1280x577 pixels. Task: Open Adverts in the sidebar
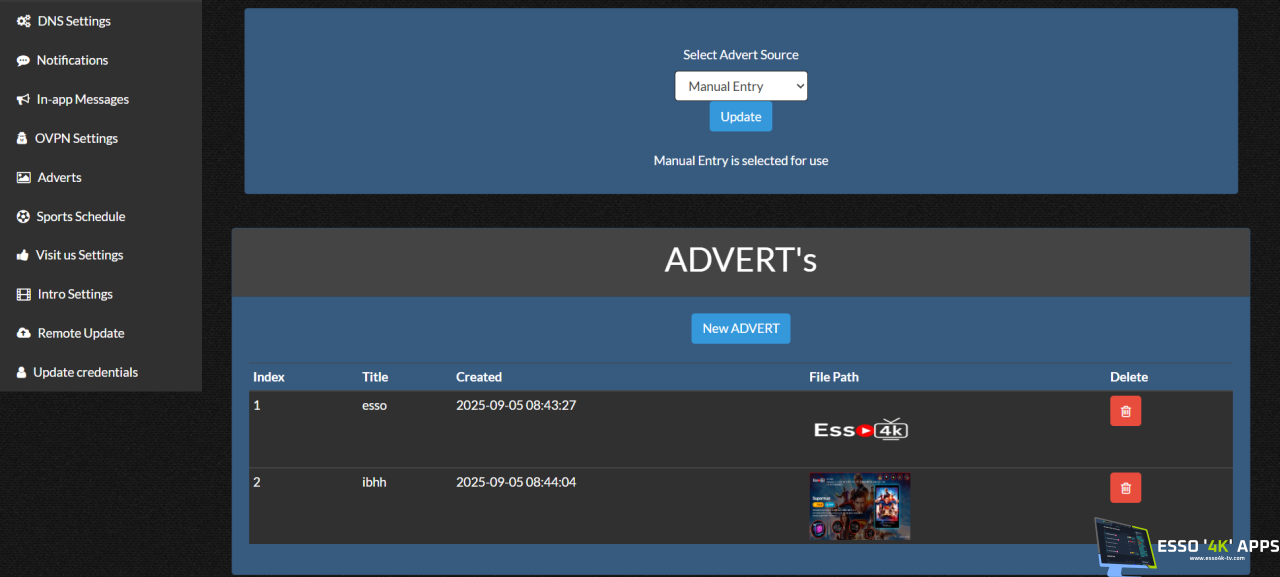59,177
